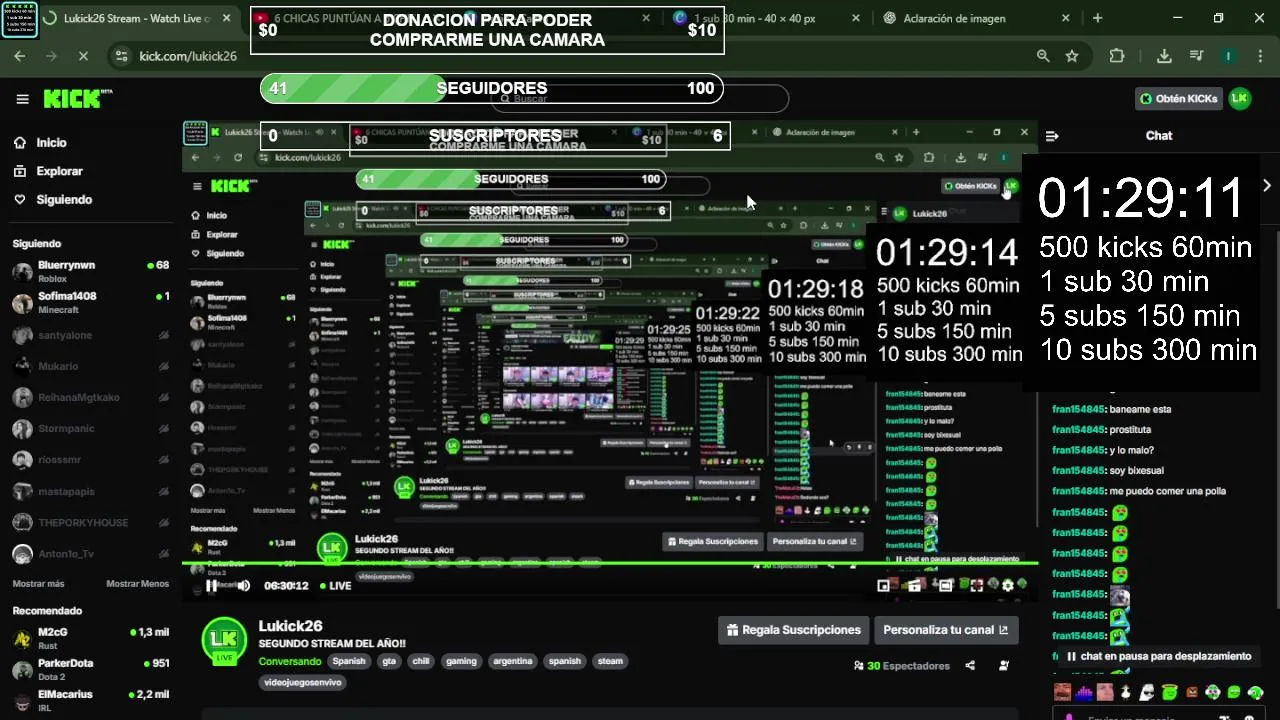
Task: Click the Regala Suscripciones button
Action: point(794,630)
